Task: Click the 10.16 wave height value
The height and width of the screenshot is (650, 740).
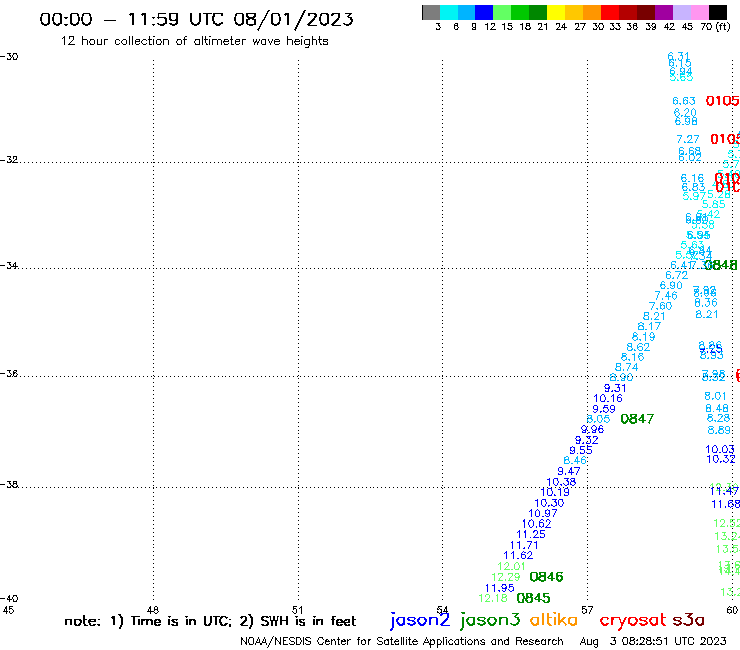Action: 607,398
